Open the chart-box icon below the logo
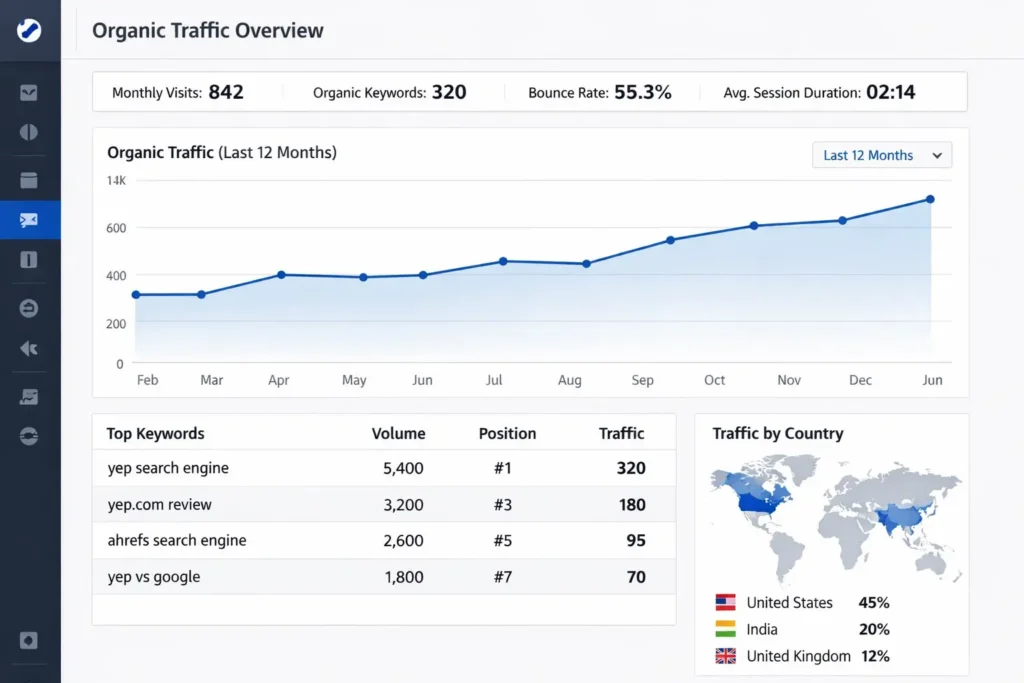1024x683 pixels. (29, 93)
